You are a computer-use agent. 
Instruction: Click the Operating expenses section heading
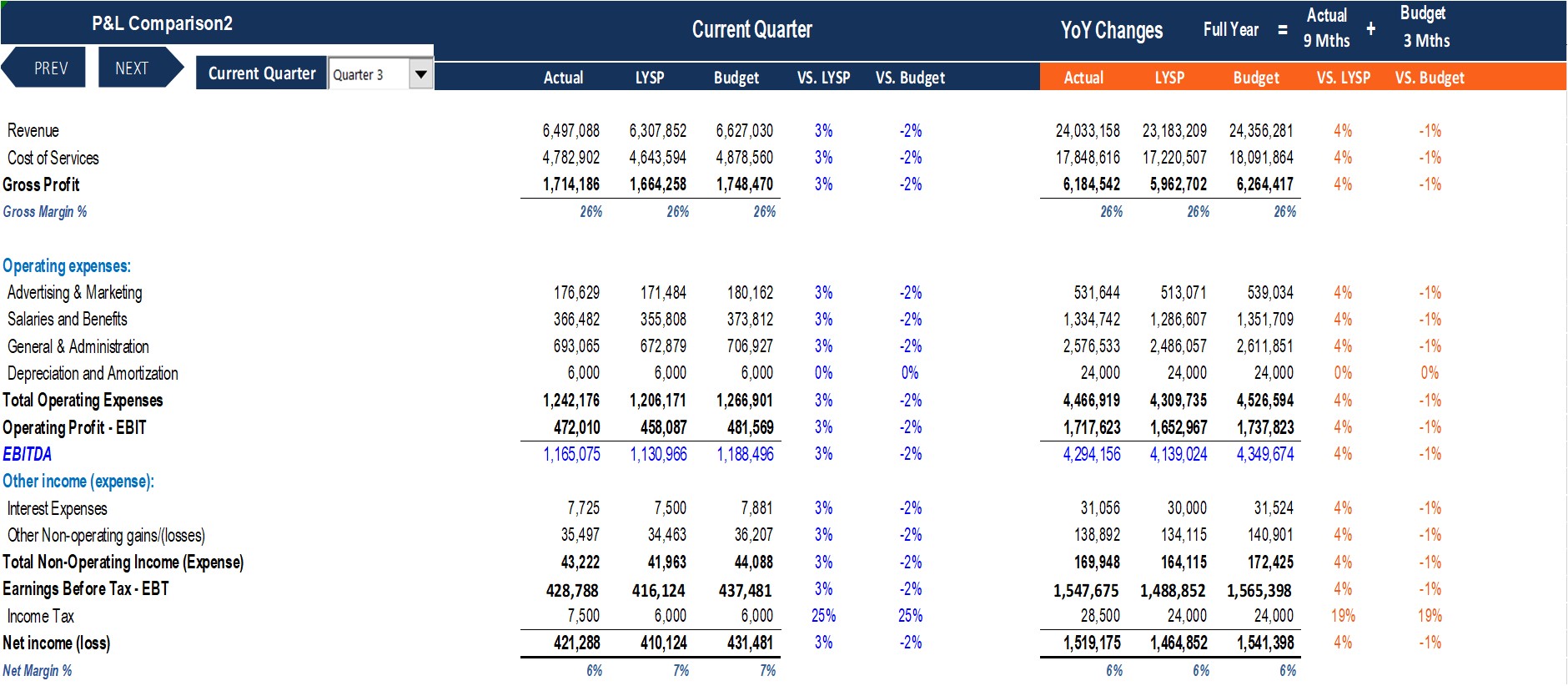[x=67, y=266]
